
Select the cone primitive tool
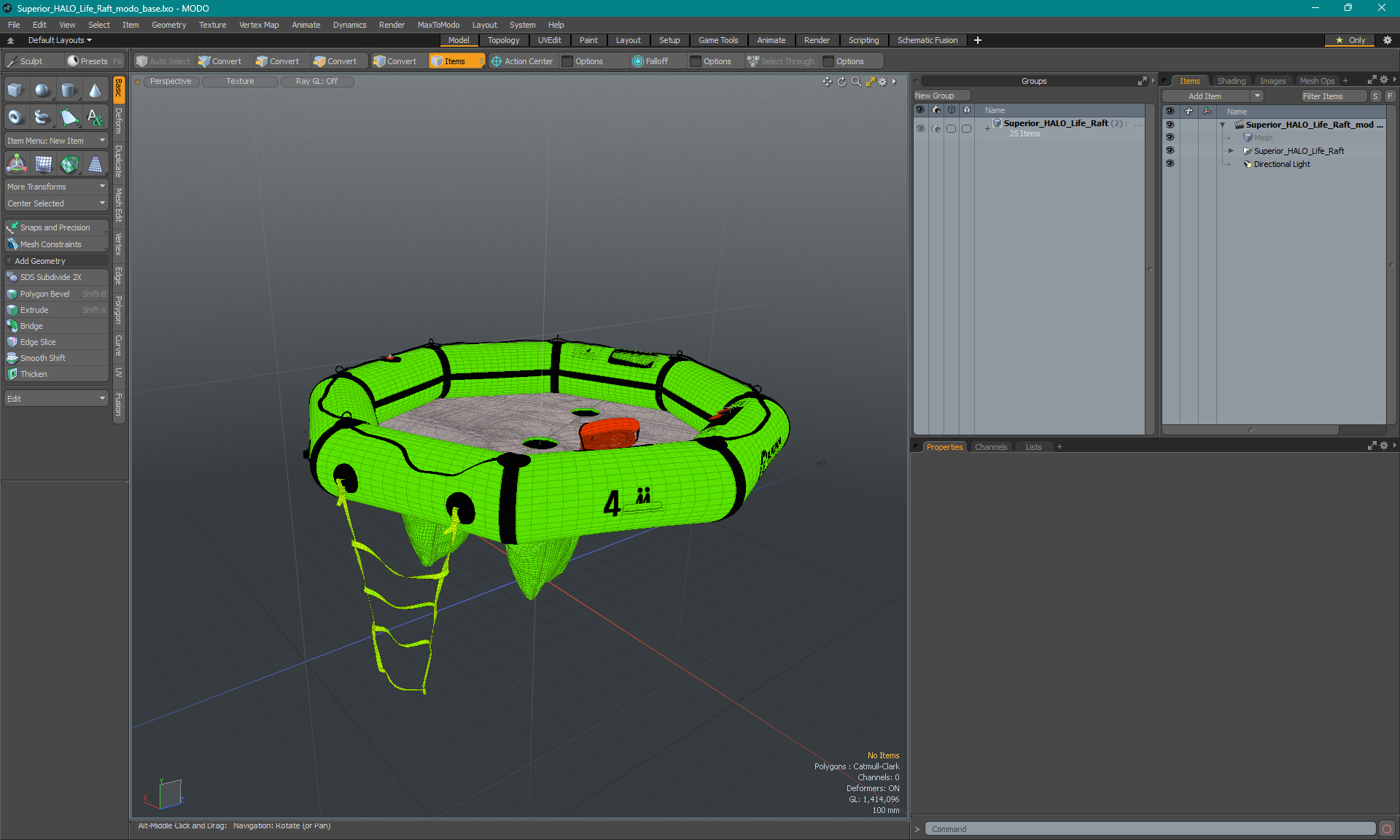95,90
